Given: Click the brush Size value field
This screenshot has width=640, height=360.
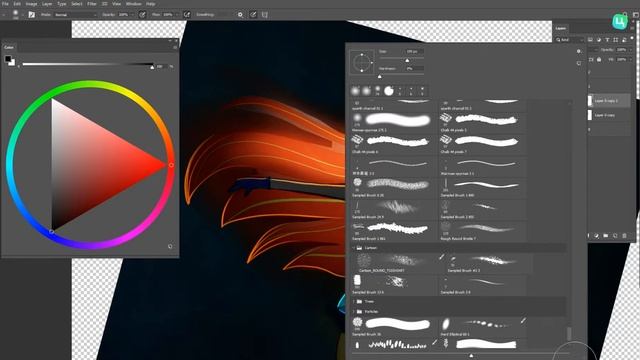Looking at the screenshot, I should click(x=414, y=52).
